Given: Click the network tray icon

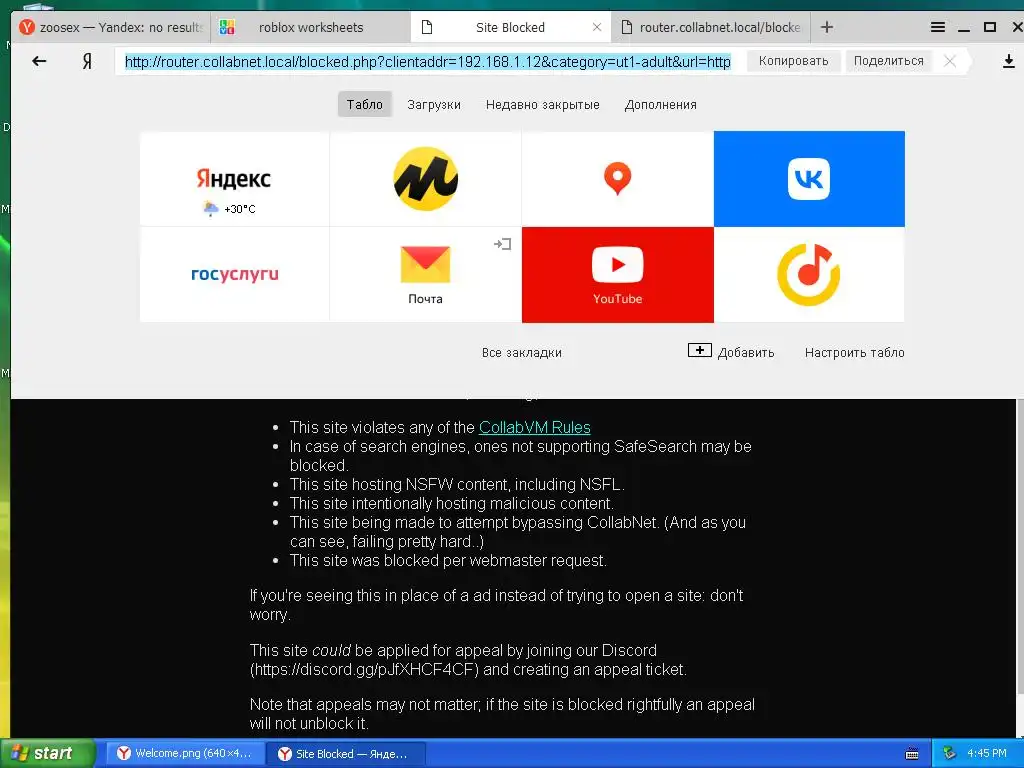Looking at the screenshot, I should coord(950,753).
